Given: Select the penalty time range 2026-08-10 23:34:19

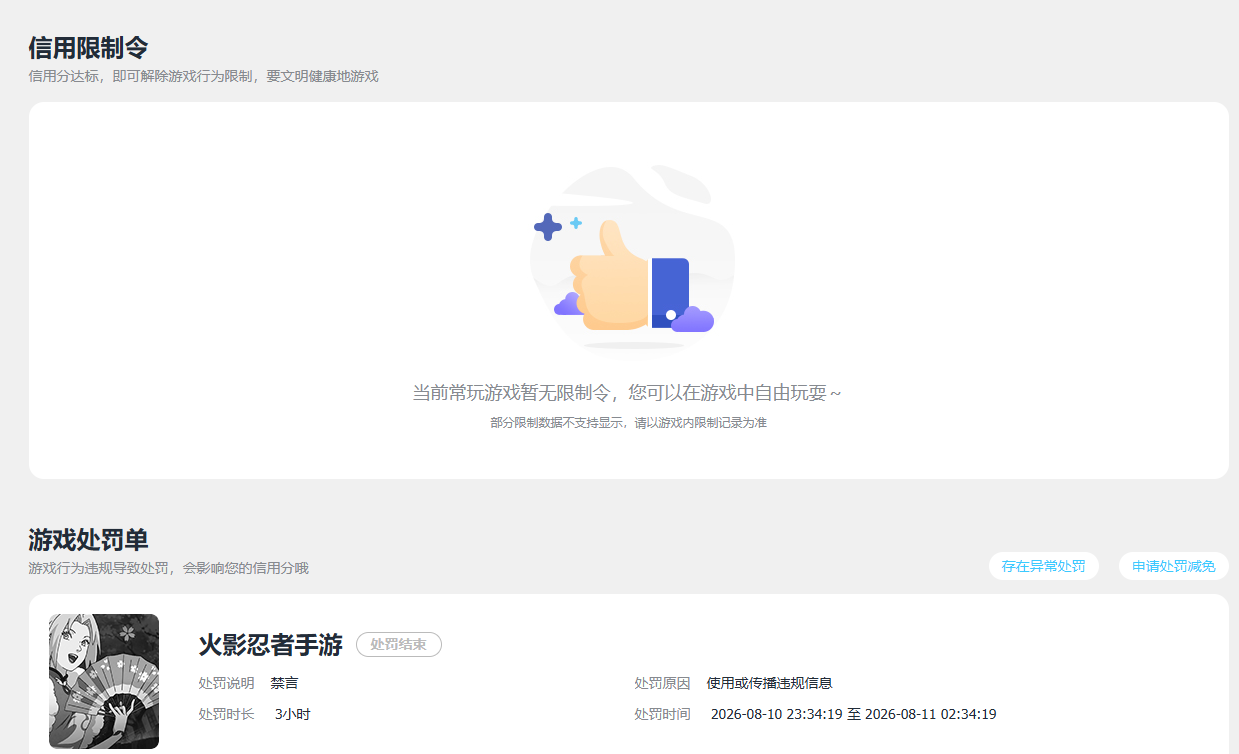Looking at the screenshot, I should (853, 714).
